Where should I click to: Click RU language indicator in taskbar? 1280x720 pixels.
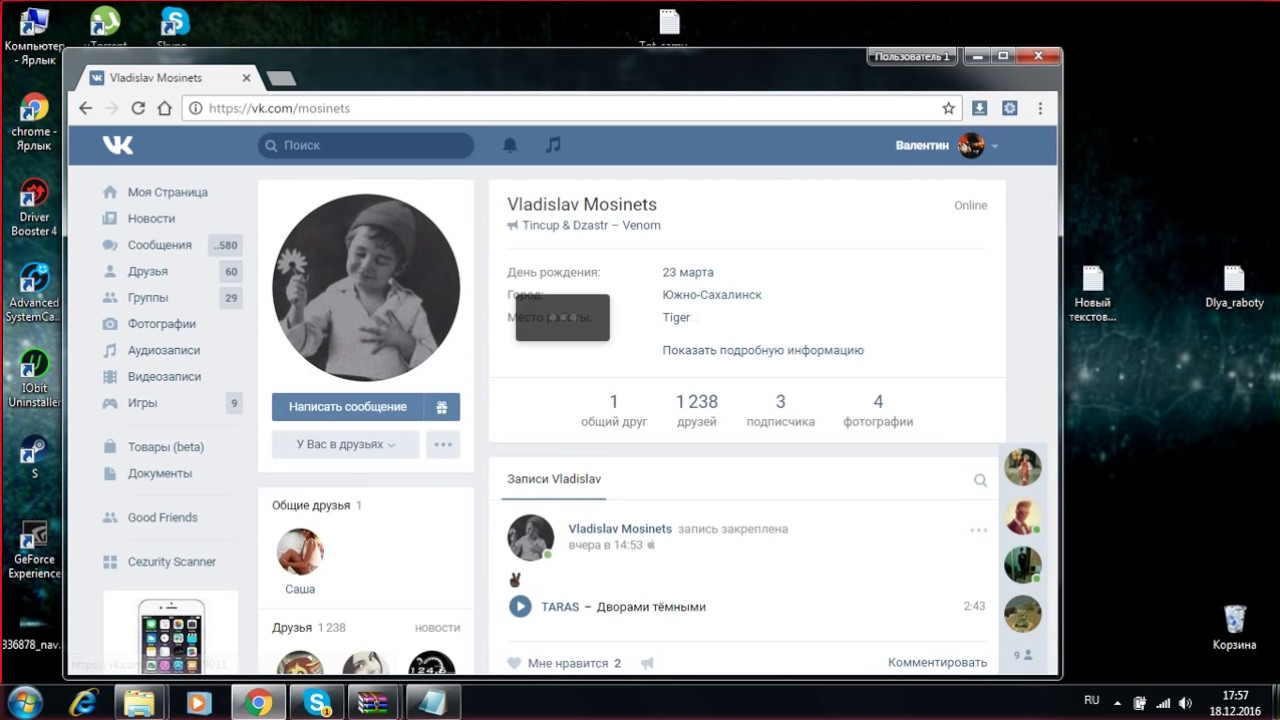click(1092, 701)
